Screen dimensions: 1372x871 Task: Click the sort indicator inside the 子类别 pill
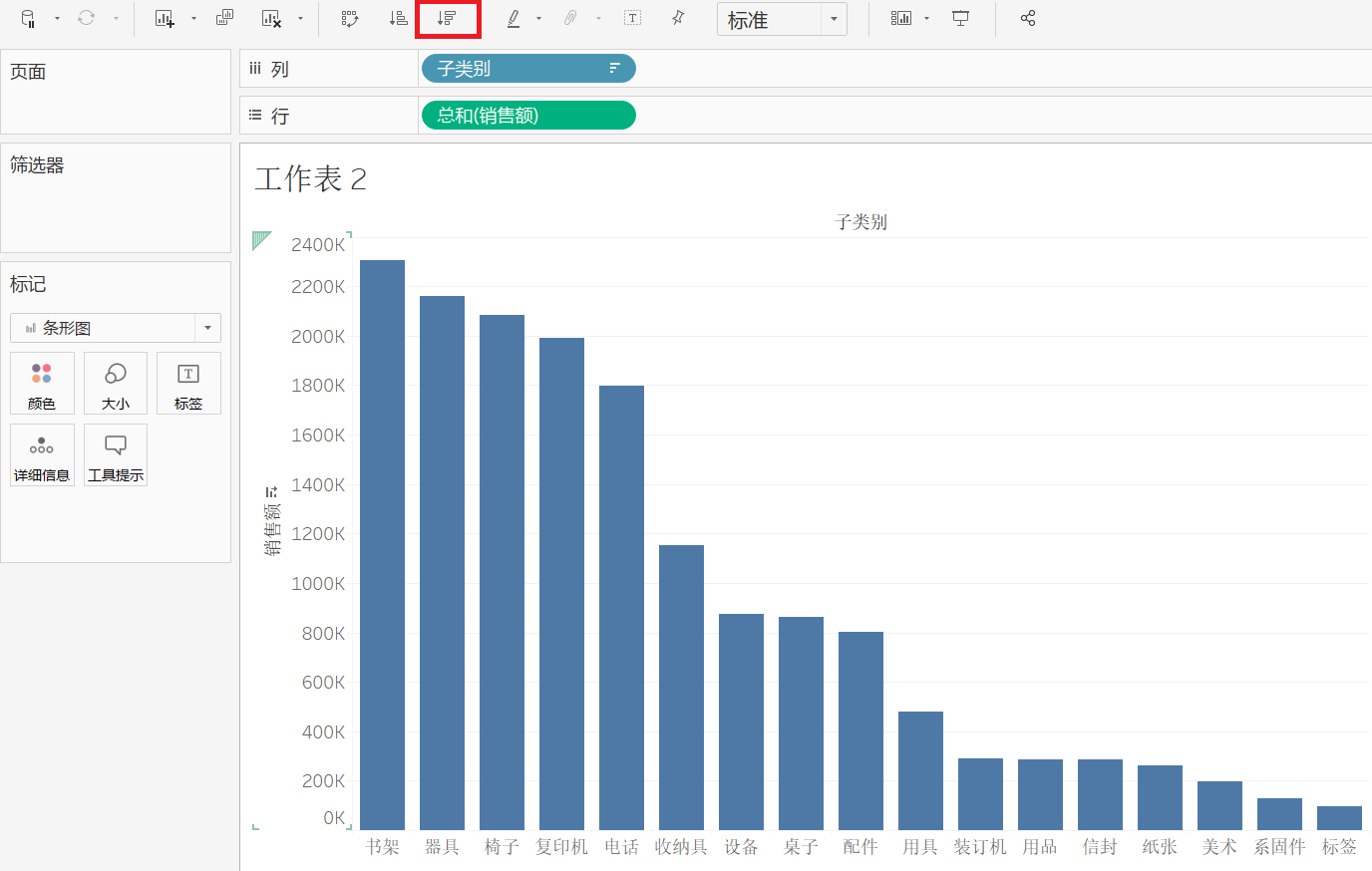pyautogui.click(x=614, y=69)
